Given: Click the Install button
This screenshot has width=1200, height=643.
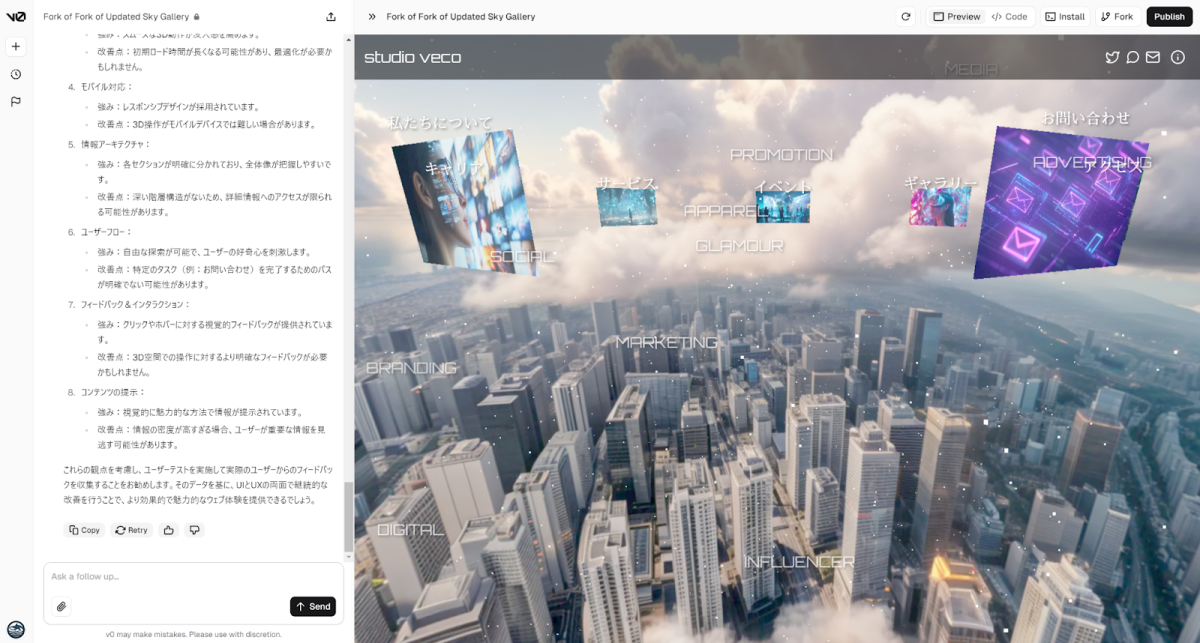Looking at the screenshot, I should click(x=1065, y=17).
